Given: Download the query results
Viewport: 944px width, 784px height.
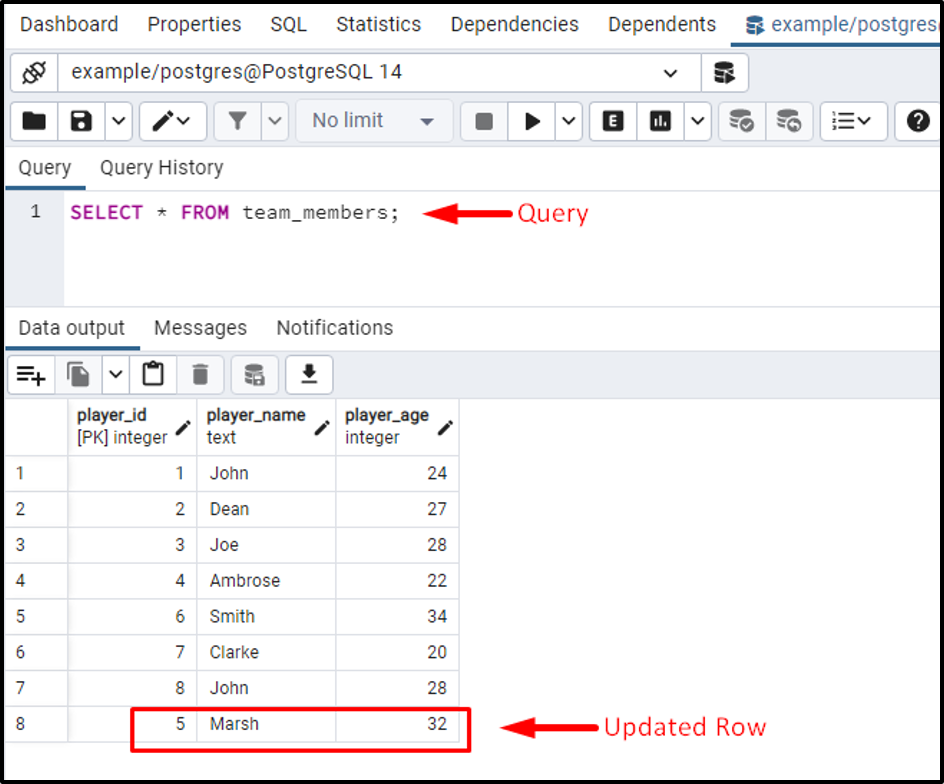Looking at the screenshot, I should (x=309, y=374).
